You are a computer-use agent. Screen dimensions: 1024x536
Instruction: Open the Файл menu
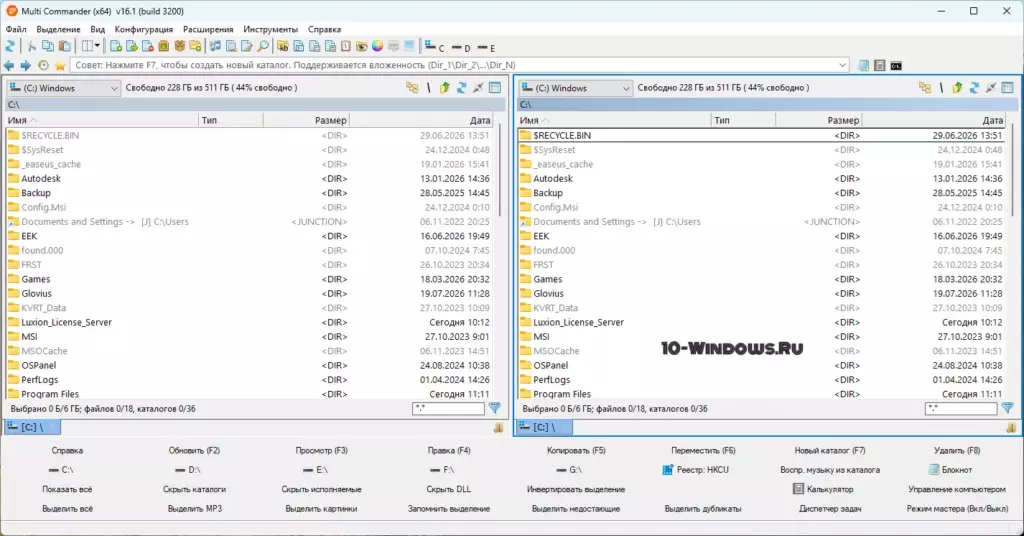point(16,29)
